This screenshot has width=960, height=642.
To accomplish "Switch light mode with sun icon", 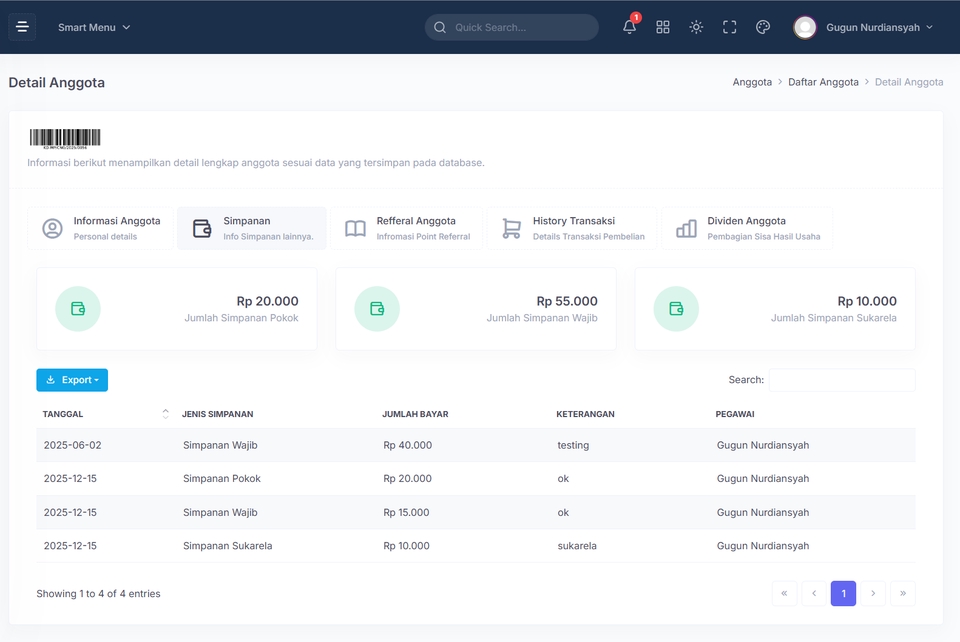I will tap(696, 27).
